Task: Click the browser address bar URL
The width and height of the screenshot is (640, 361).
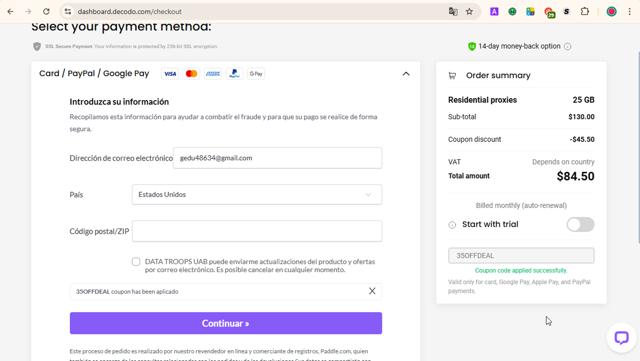Action: [x=129, y=11]
